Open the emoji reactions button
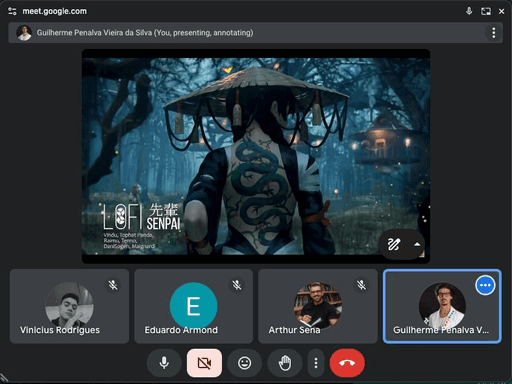 coord(245,363)
